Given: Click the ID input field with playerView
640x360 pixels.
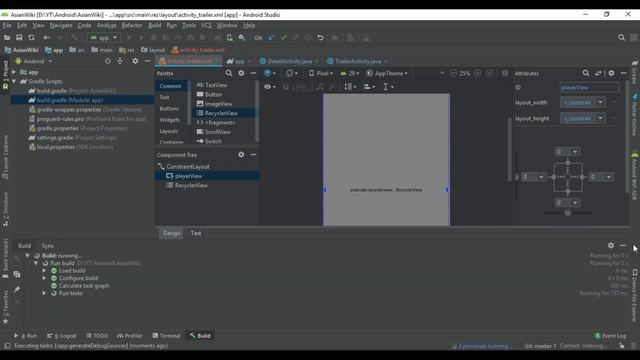Looking at the screenshot, I should click(x=589, y=87).
